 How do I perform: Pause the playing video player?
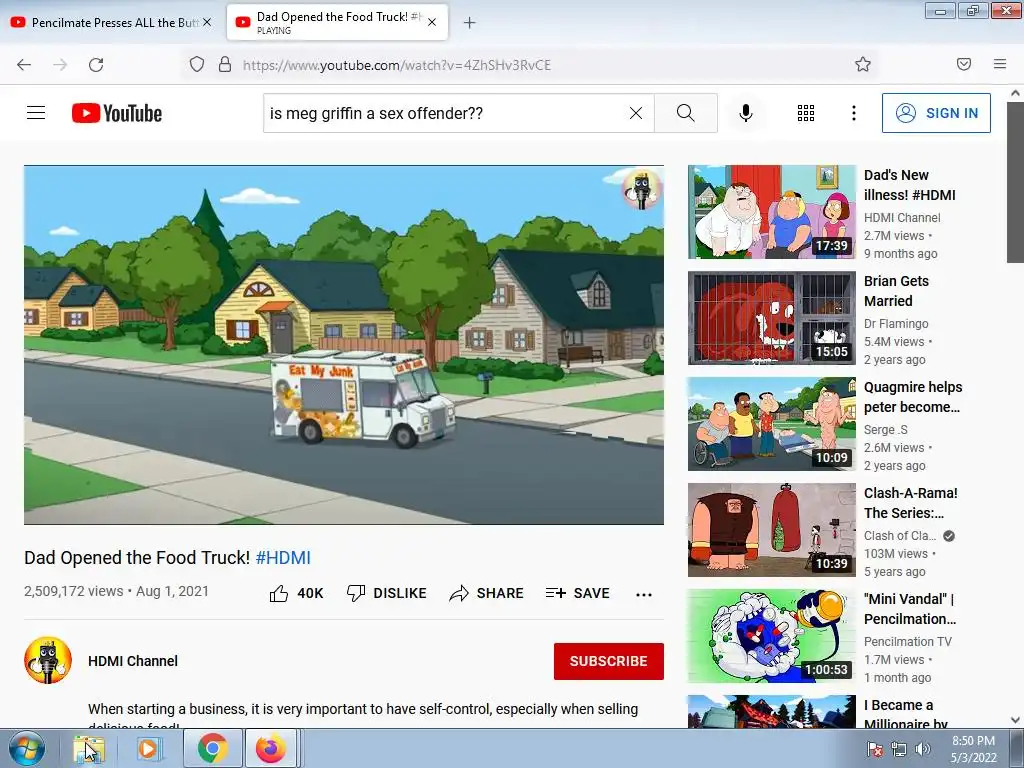coord(344,344)
